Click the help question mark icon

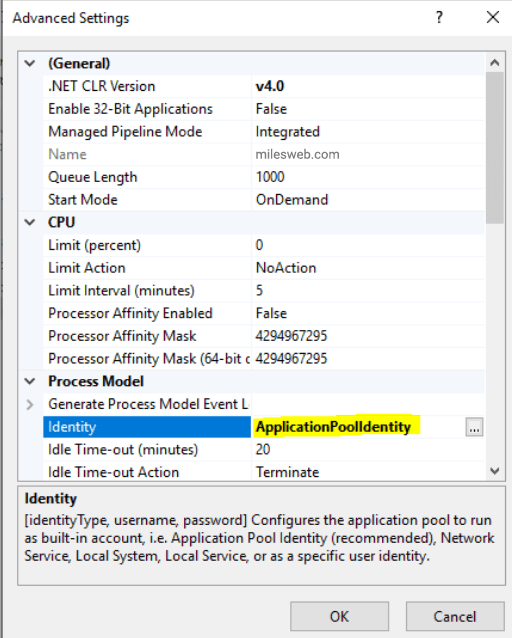439,17
